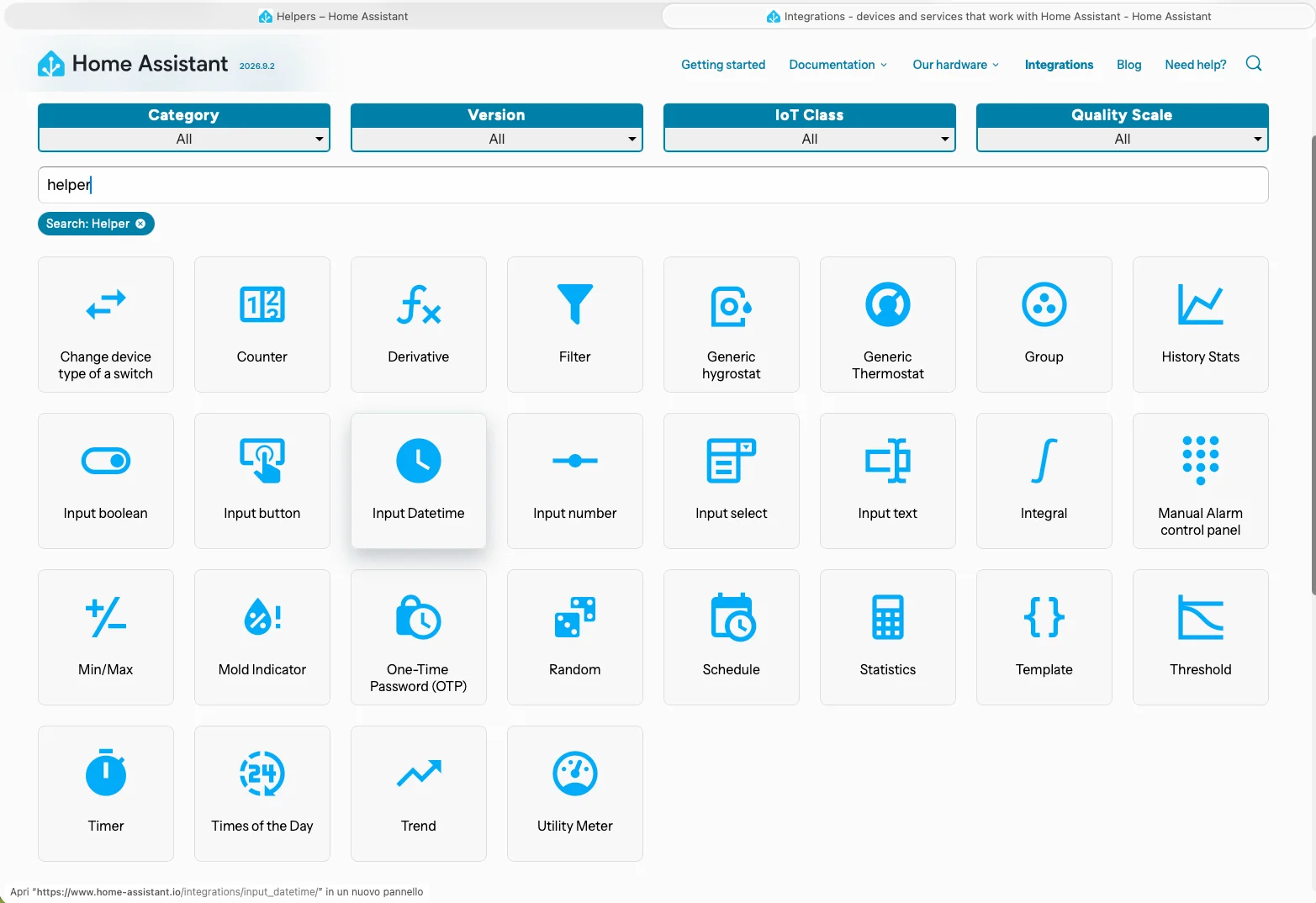Open the Change device type of a switch icon
Screen dimensions: 1316x903
pos(106,304)
